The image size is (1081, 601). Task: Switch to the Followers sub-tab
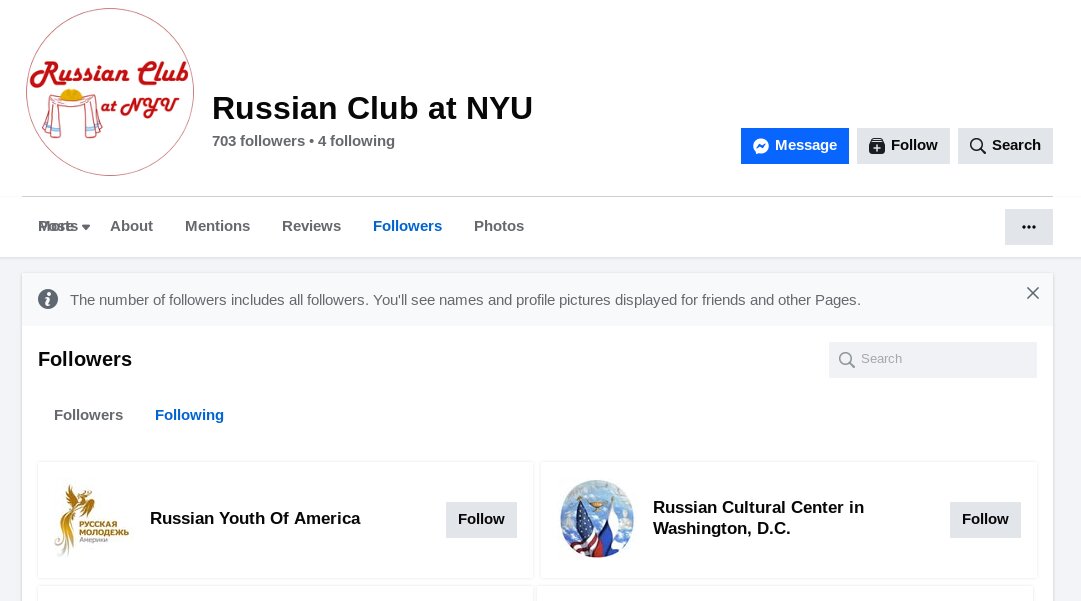[88, 415]
